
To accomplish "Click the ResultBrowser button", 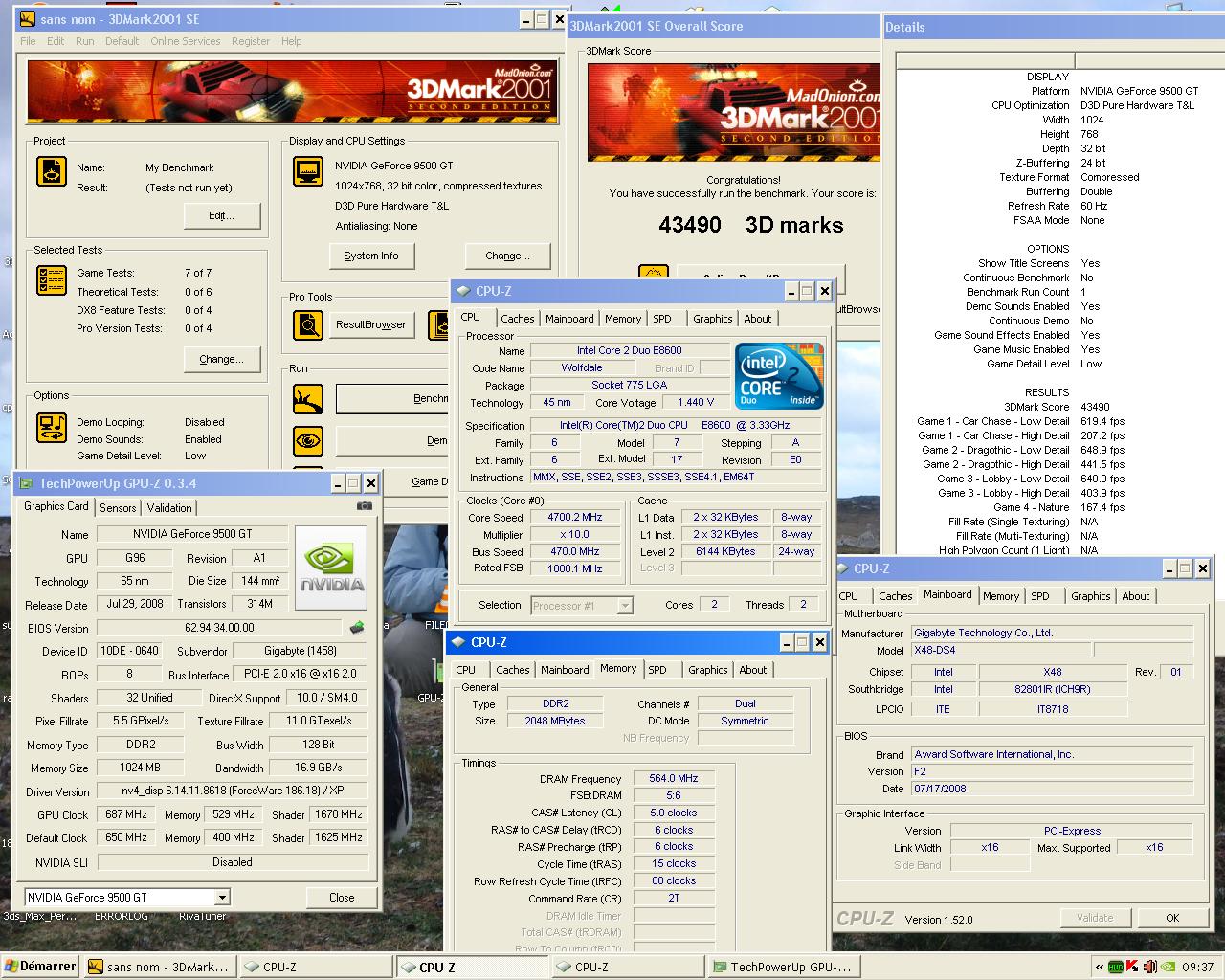I will 371,324.
